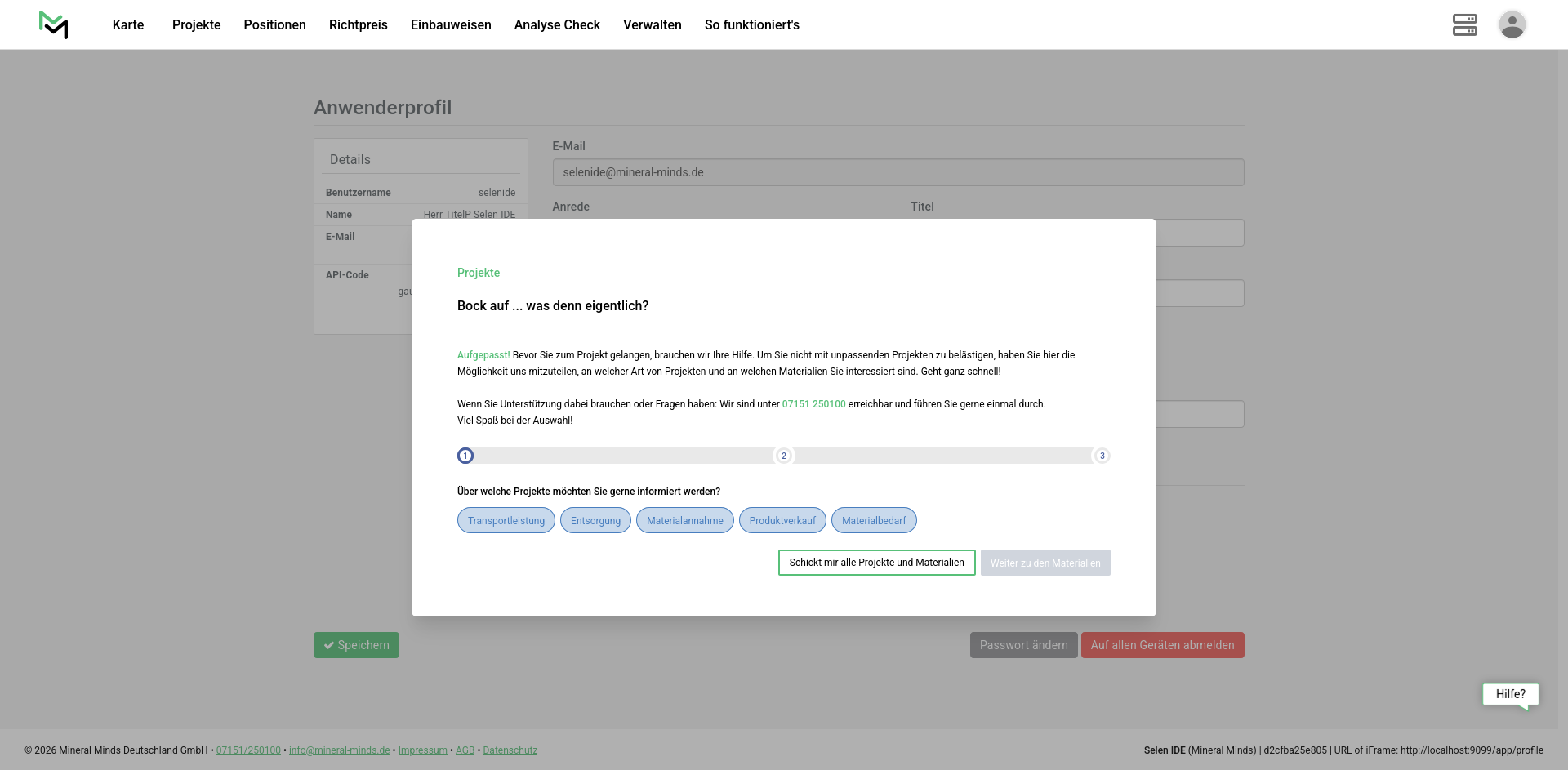Image resolution: width=1568 pixels, height=770 pixels.
Task: Open the Richtpreis navigation item
Action: tap(358, 24)
